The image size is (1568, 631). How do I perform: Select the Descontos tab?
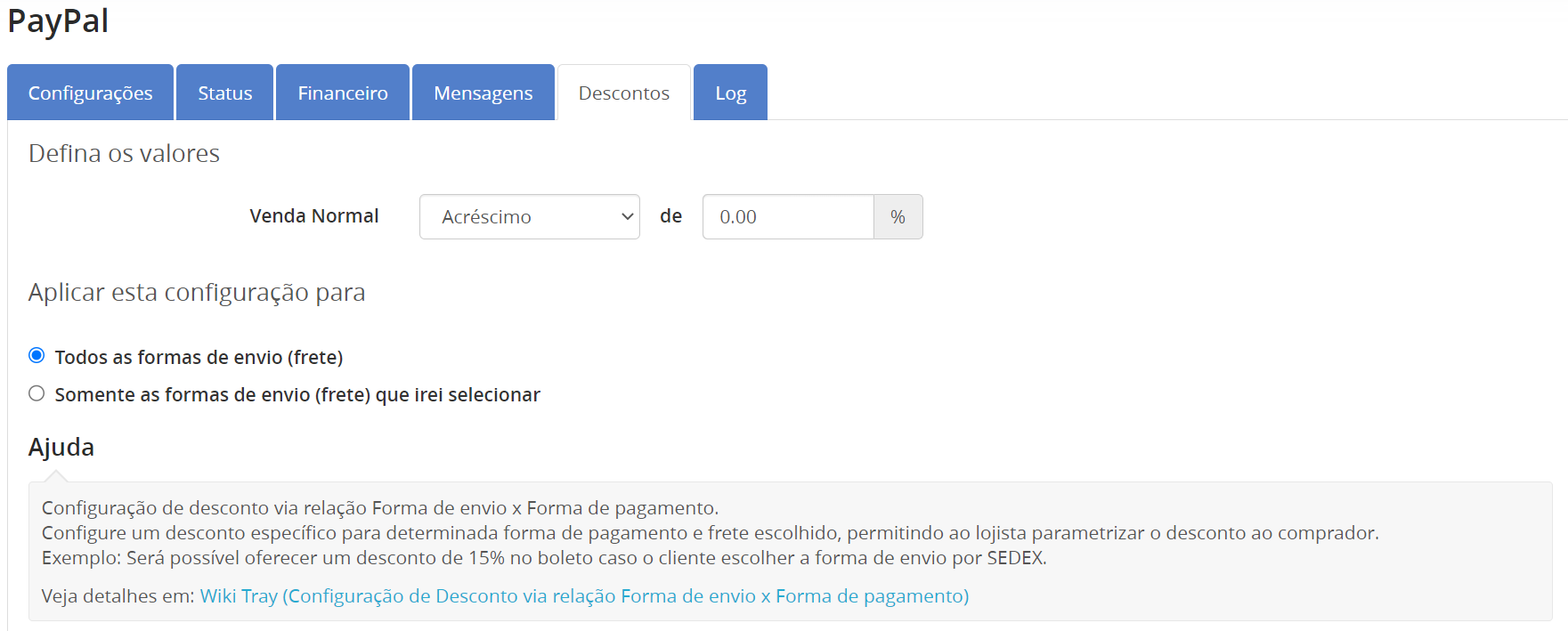pyautogui.click(x=624, y=93)
